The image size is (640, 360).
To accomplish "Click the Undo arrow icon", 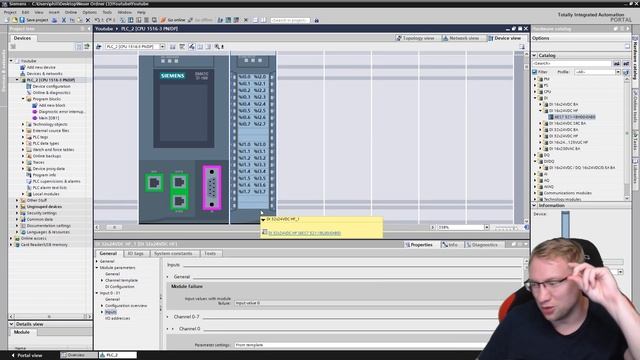I will point(97,20).
